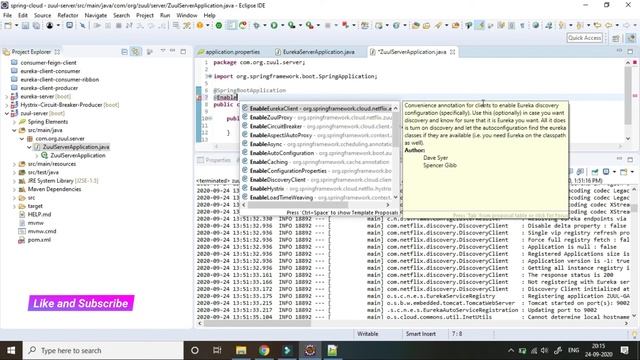This screenshot has height=360, width=640.
Task: Maximize the Console view
Action: click(x=630, y=159)
